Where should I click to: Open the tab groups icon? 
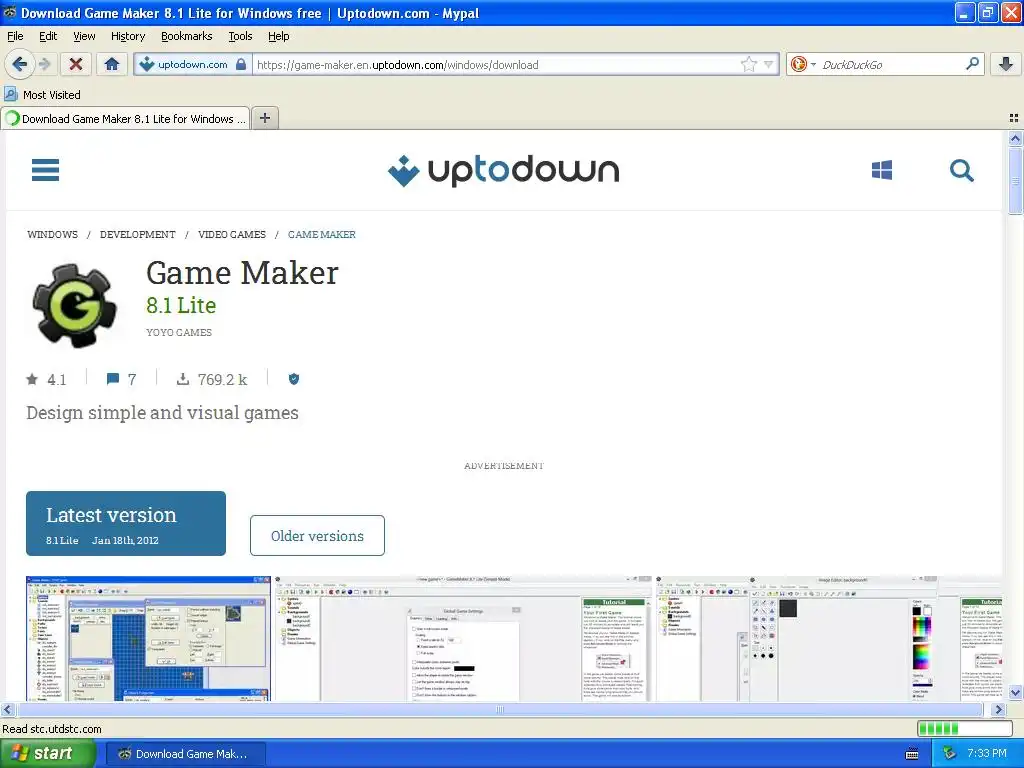(1014, 118)
